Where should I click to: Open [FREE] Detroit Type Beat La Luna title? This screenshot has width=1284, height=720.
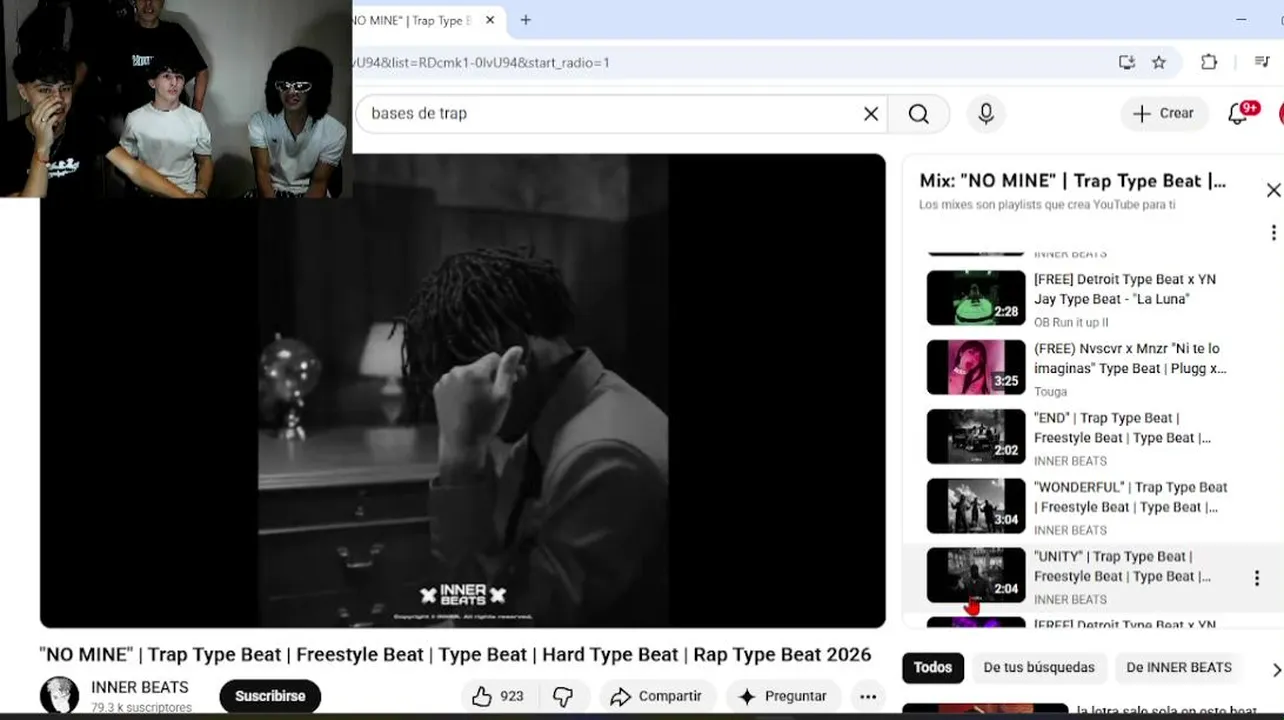[1125, 289]
